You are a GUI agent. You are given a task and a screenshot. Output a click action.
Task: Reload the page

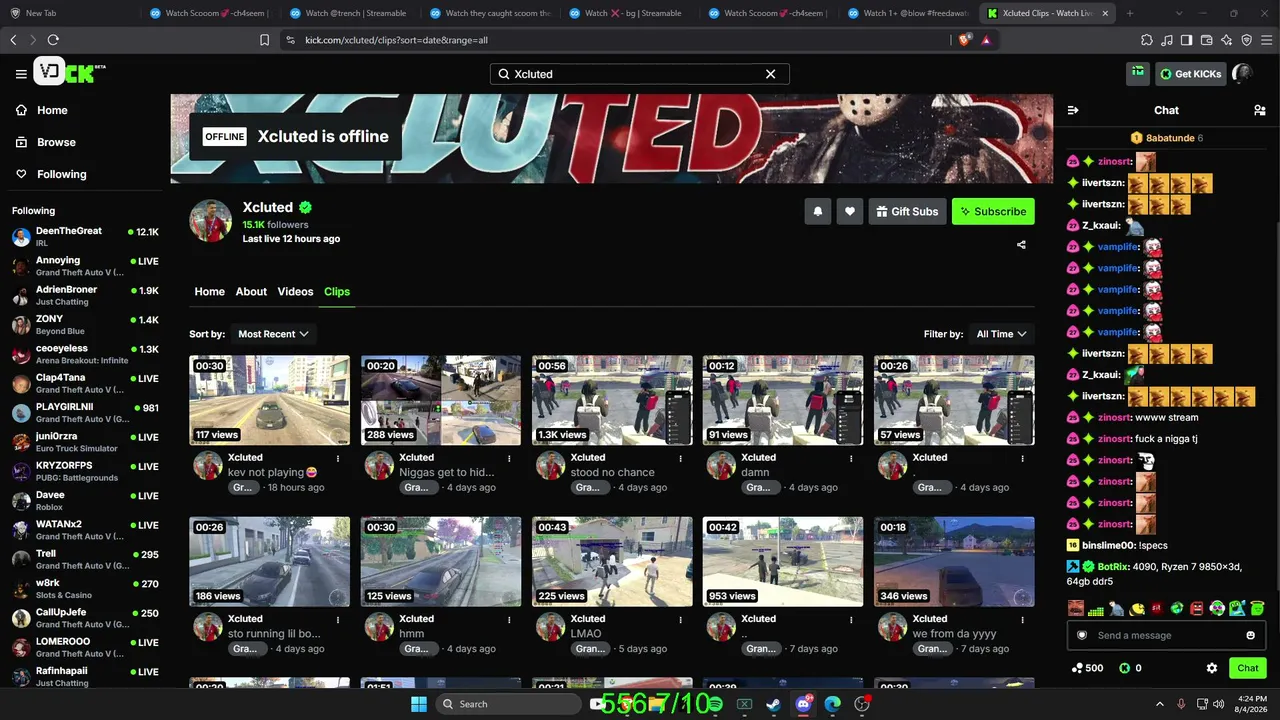click(x=53, y=40)
